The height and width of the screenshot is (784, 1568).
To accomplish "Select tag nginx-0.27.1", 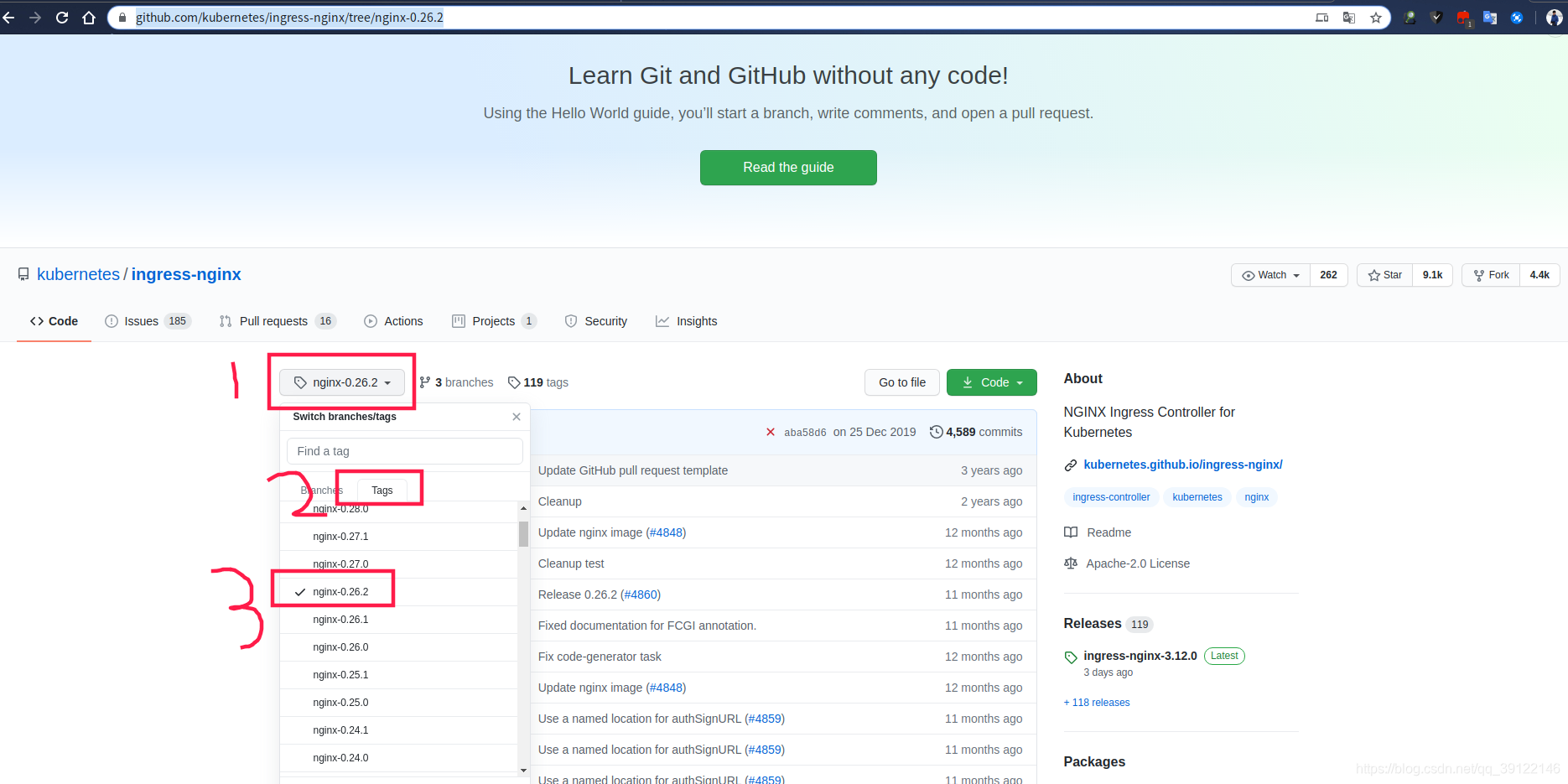I will pos(398,537).
